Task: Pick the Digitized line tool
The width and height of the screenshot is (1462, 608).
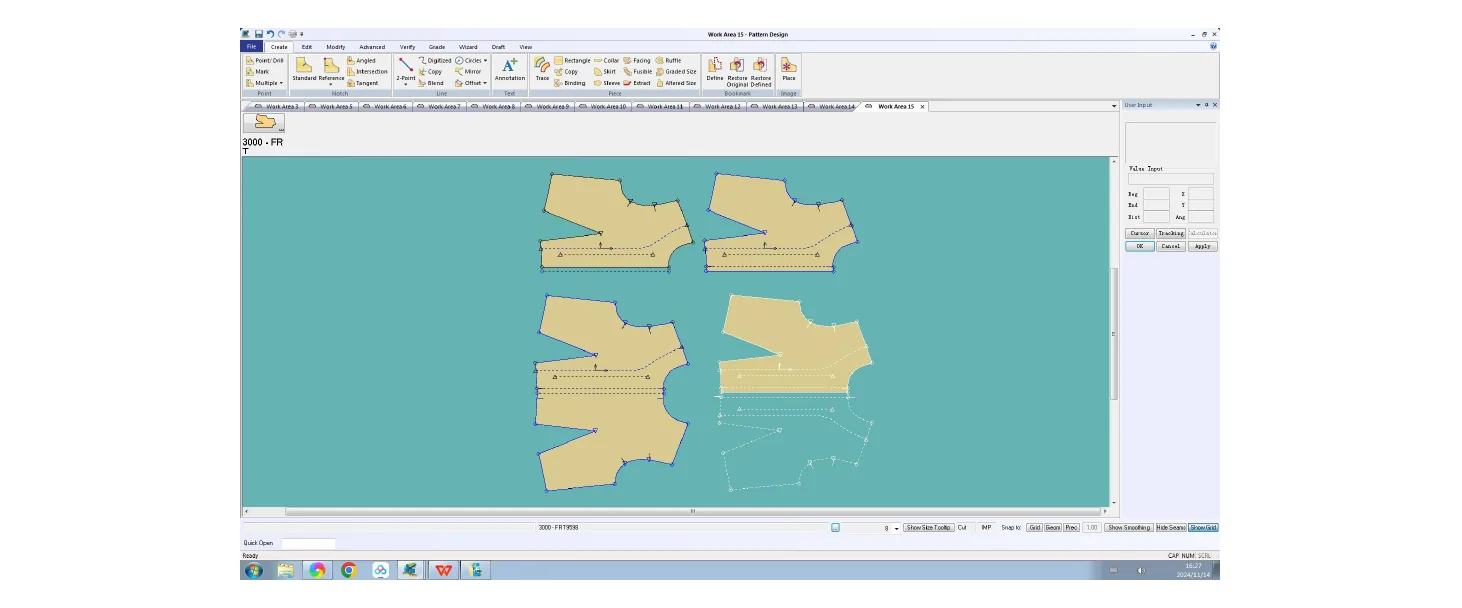Action: [x=435, y=61]
